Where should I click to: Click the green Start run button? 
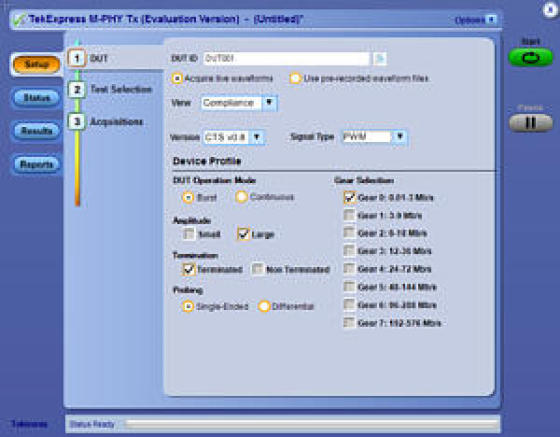(531, 58)
